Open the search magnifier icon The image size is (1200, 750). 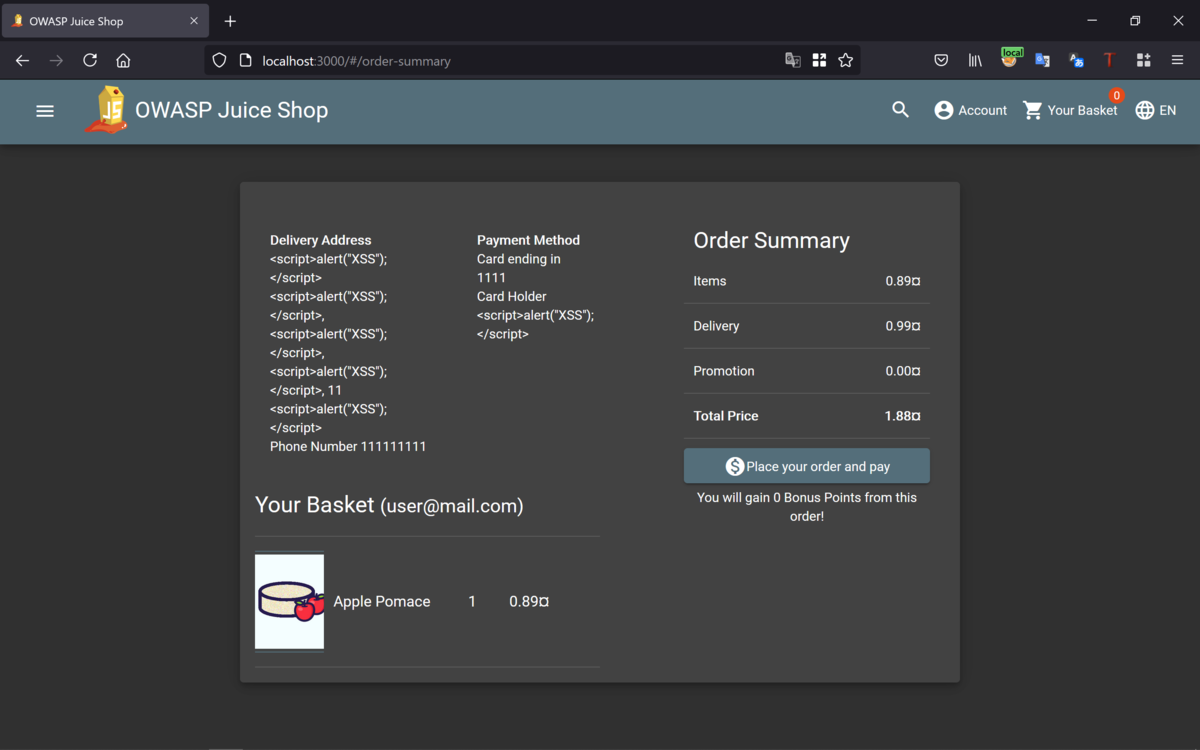click(x=901, y=110)
